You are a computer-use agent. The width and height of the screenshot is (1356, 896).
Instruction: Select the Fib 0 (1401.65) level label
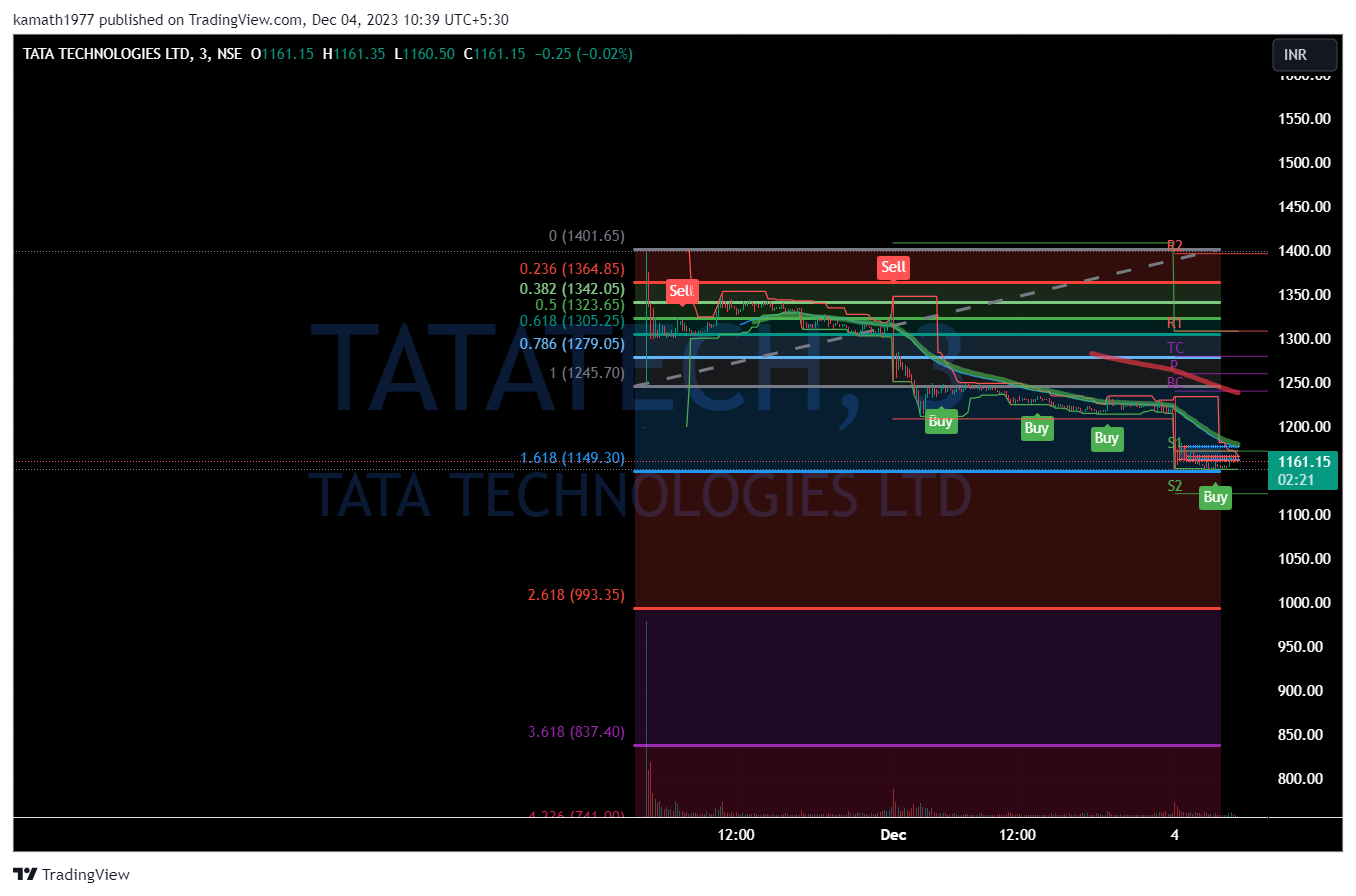[587, 236]
